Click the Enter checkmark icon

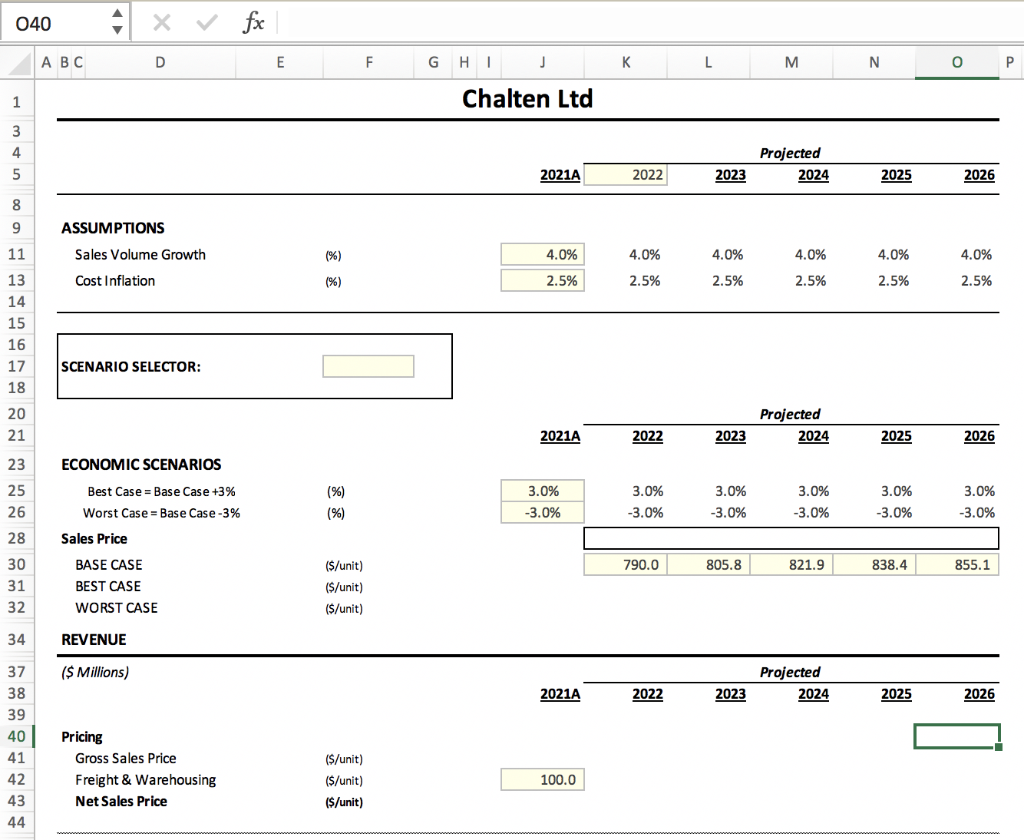[x=206, y=22]
